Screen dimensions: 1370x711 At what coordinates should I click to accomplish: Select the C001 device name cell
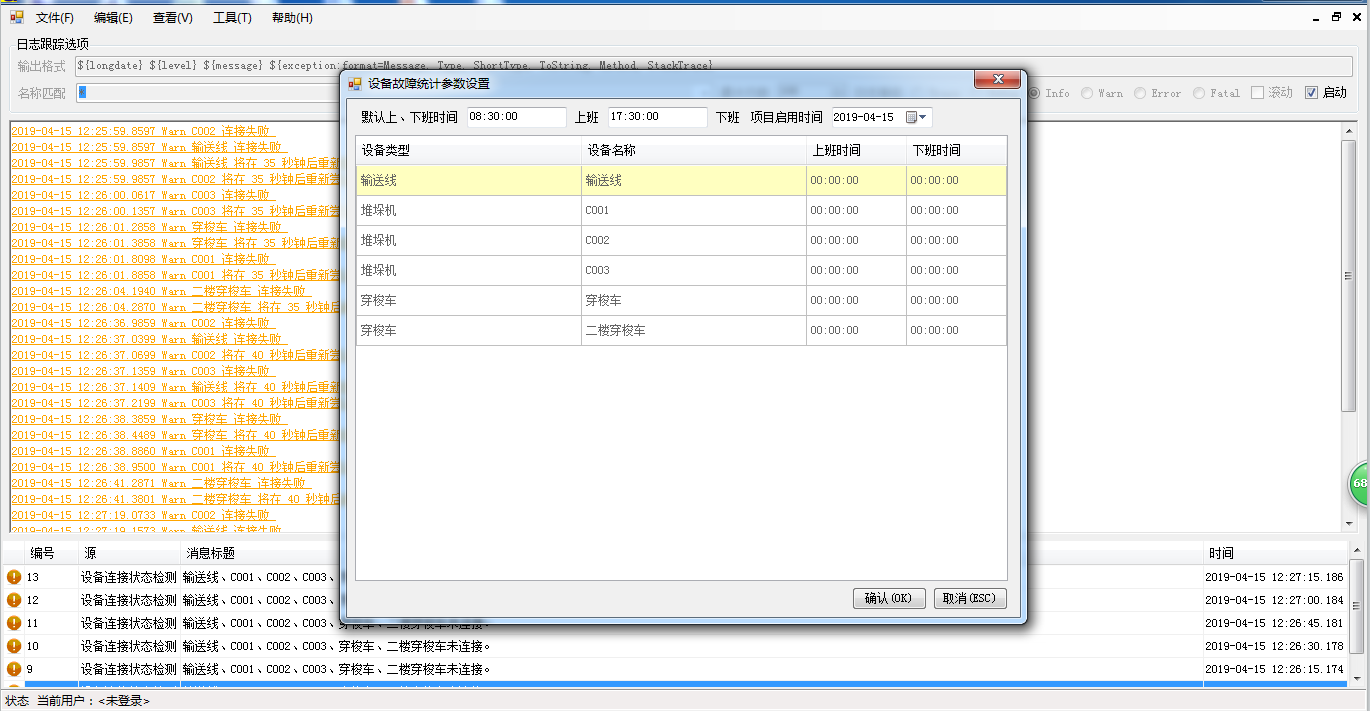tap(694, 210)
